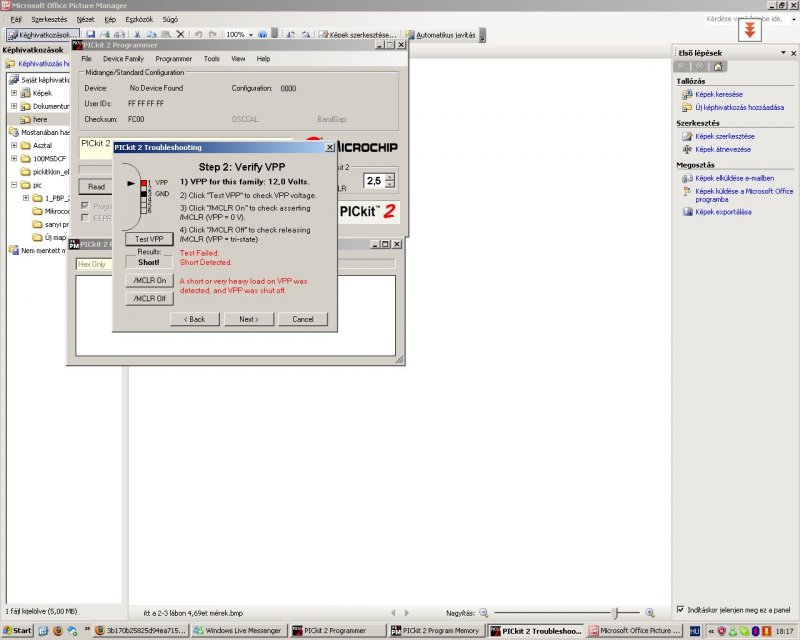Image resolution: width=800 pixels, height=640 pixels.
Task: Toggle Program Memory checkbox in PICkit 2 Programmer
Action: (x=85, y=205)
